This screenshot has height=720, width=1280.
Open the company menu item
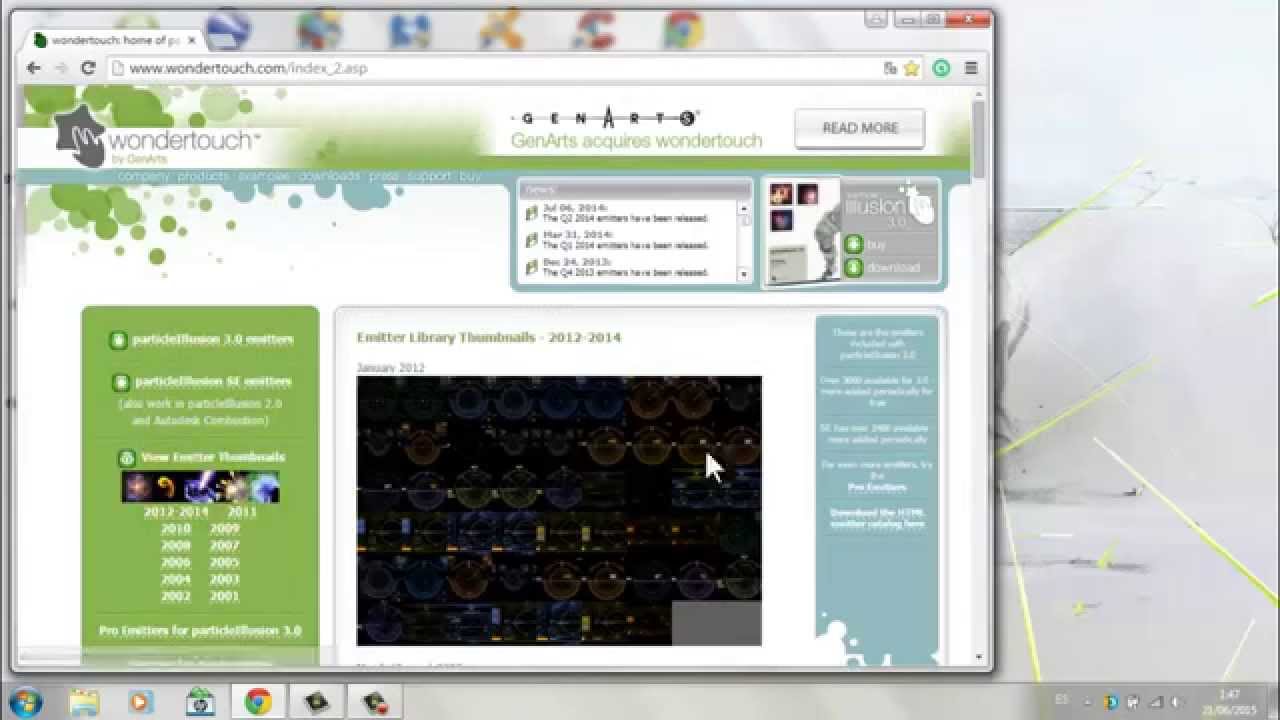click(x=144, y=176)
